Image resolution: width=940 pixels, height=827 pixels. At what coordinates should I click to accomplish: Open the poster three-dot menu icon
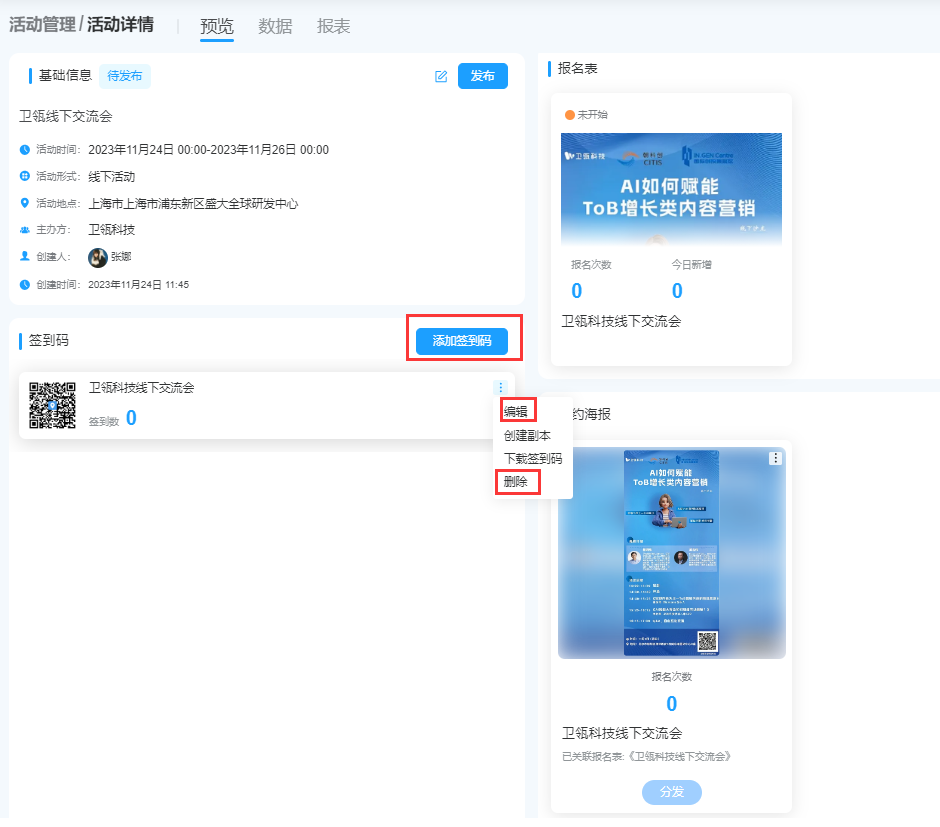[775, 458]
